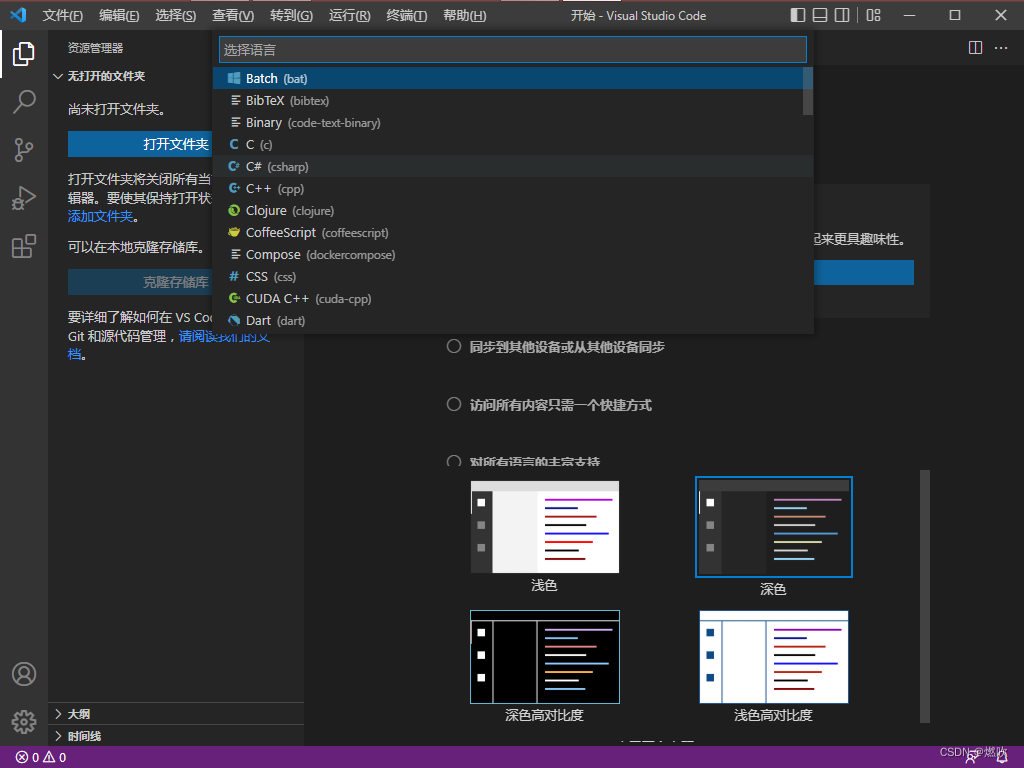Click the 选择语言 input field
The height and width of the screenshot is (768, 1024).
tap(513, 50)
